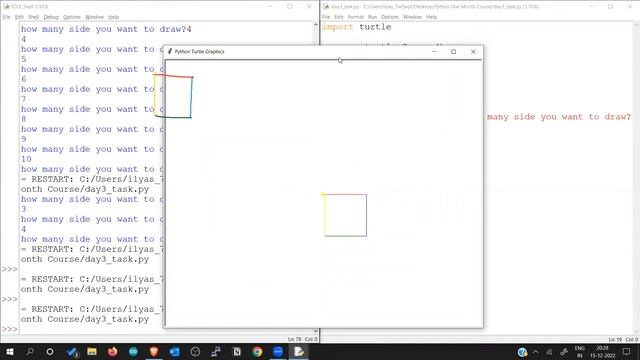
Task: Click day3_task.py editor title icon
Action: (x=326, y=6)
